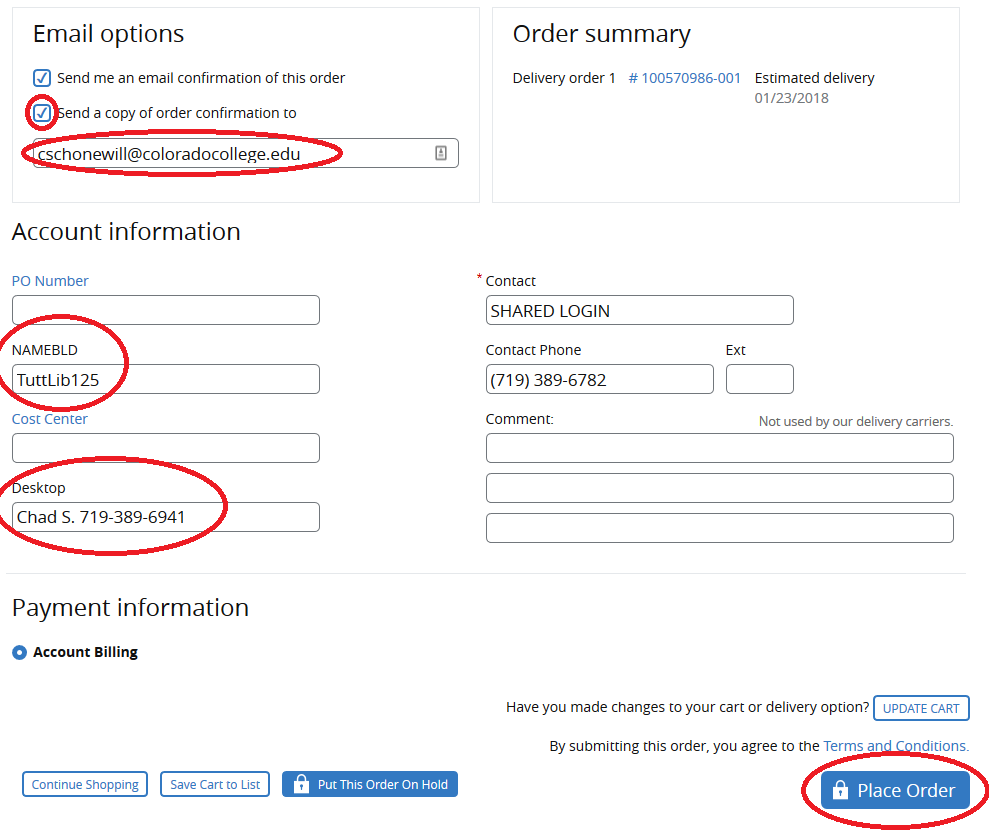This screenshot has height=833, width=989.
Task: Open the Terms and Conditions link
Action: coord(896,746)
